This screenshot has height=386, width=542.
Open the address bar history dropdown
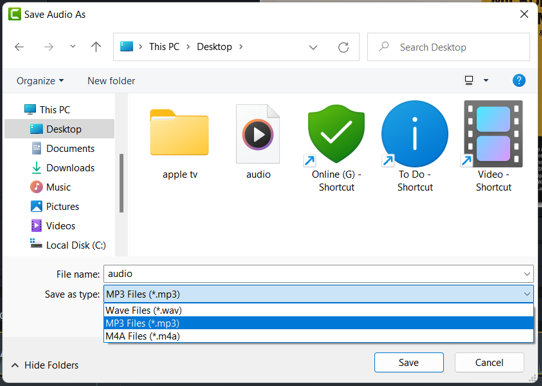[x=313, y=47]
